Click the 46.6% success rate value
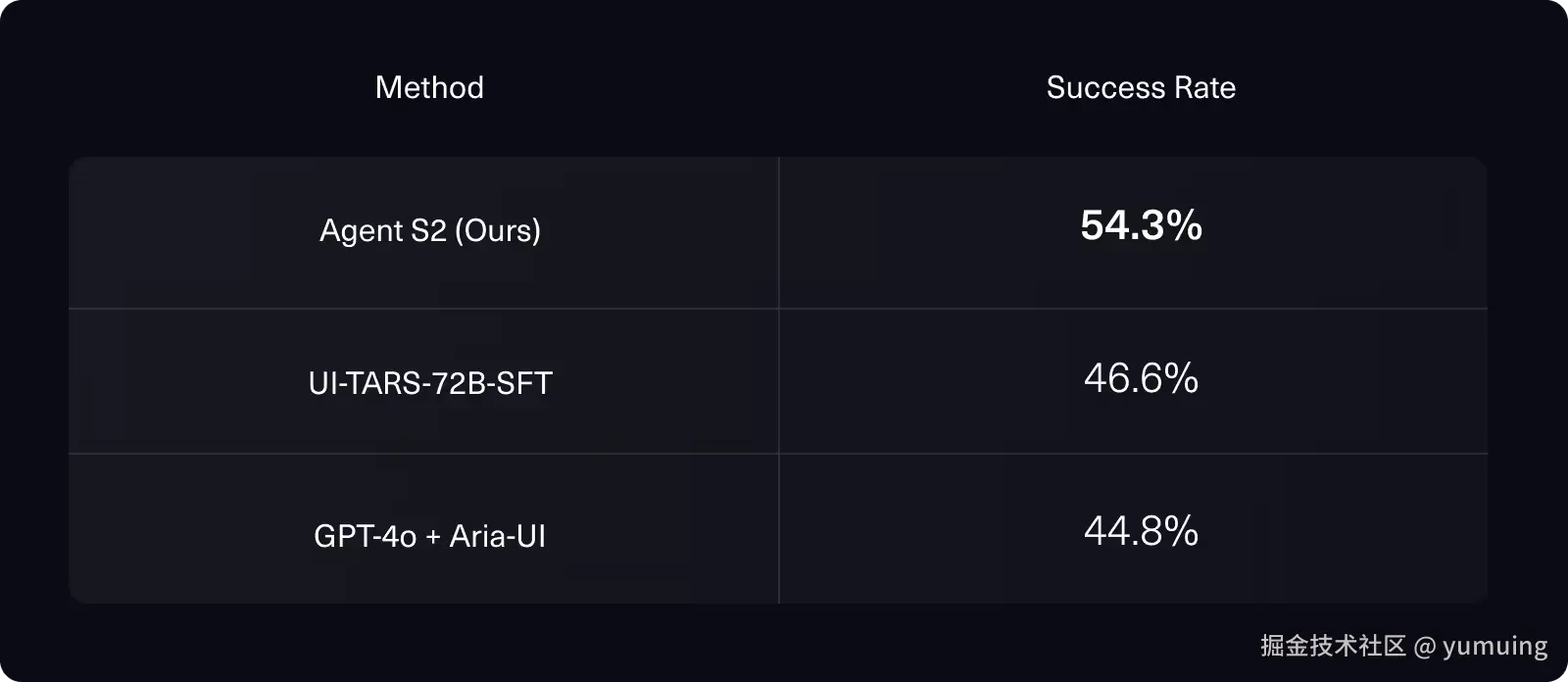1568x682 pixels. (x=1141, y=379)
